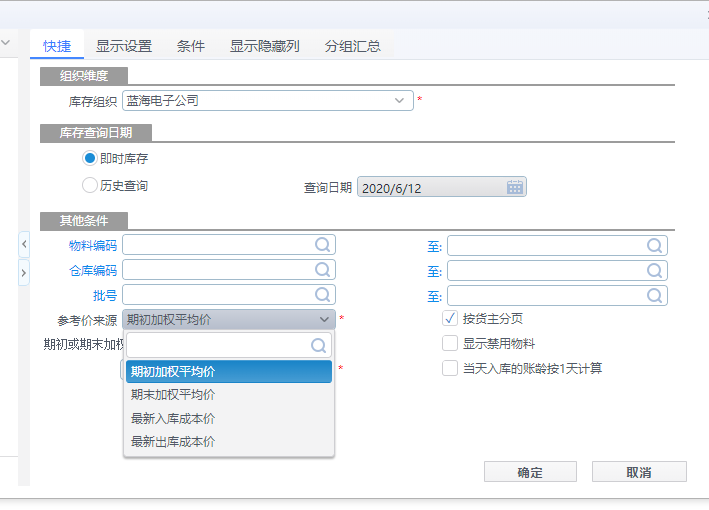Click the 确定 button

[x=530, y=472]
